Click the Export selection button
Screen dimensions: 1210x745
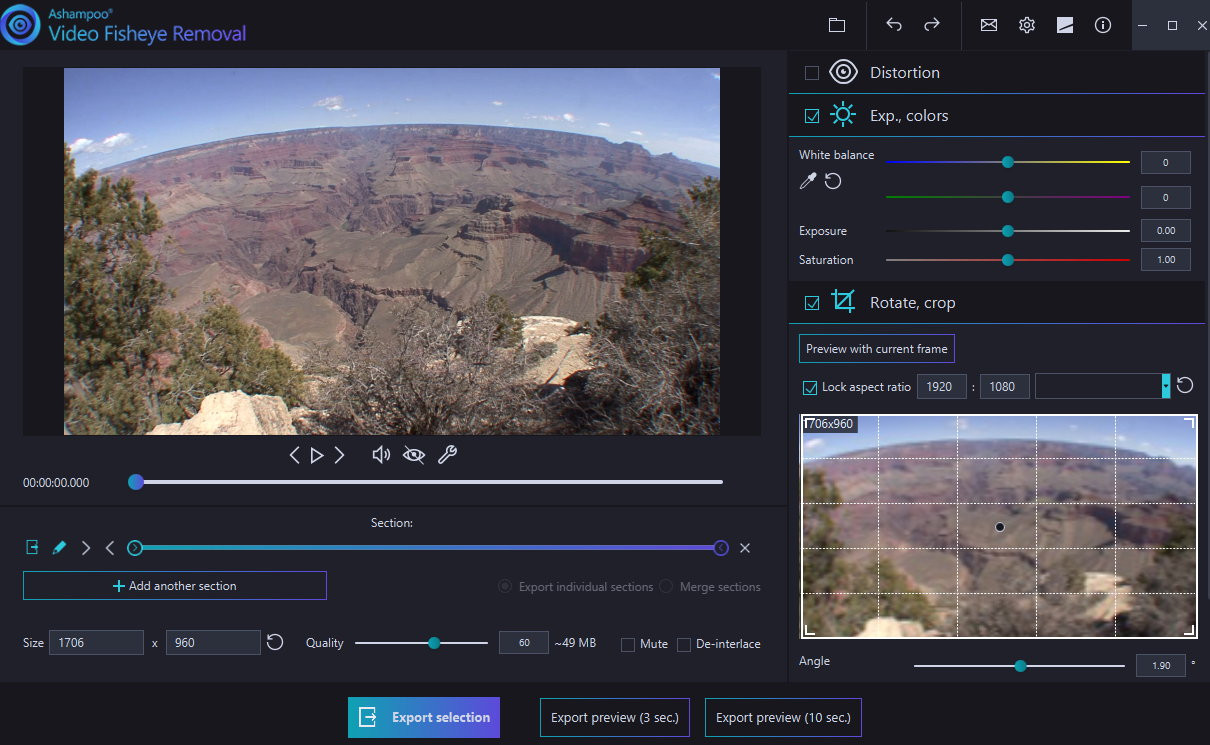tap(424, 717)
